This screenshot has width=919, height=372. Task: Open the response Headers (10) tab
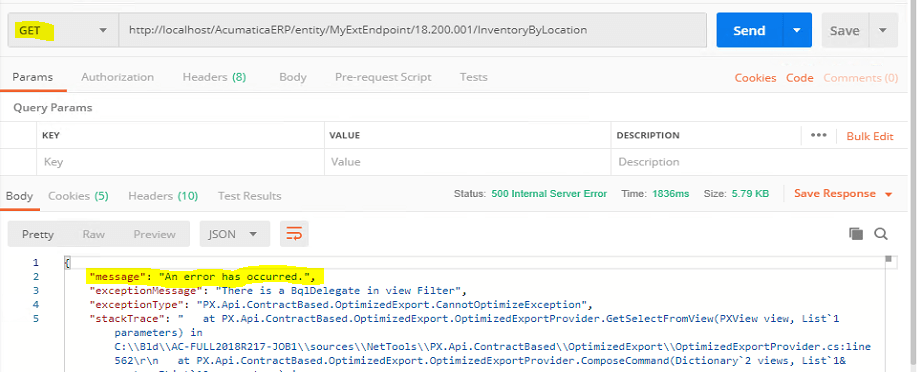point(163,196)
